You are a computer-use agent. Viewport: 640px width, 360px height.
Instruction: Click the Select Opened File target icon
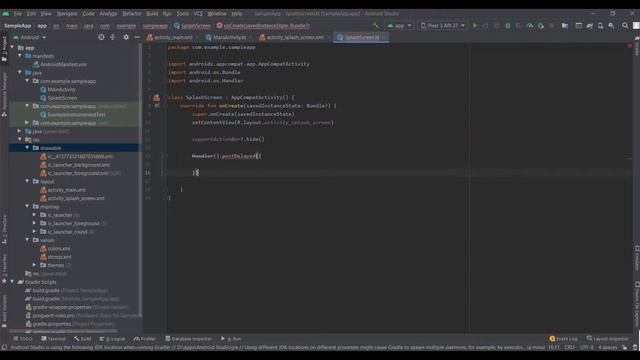[x=101, y=37]
